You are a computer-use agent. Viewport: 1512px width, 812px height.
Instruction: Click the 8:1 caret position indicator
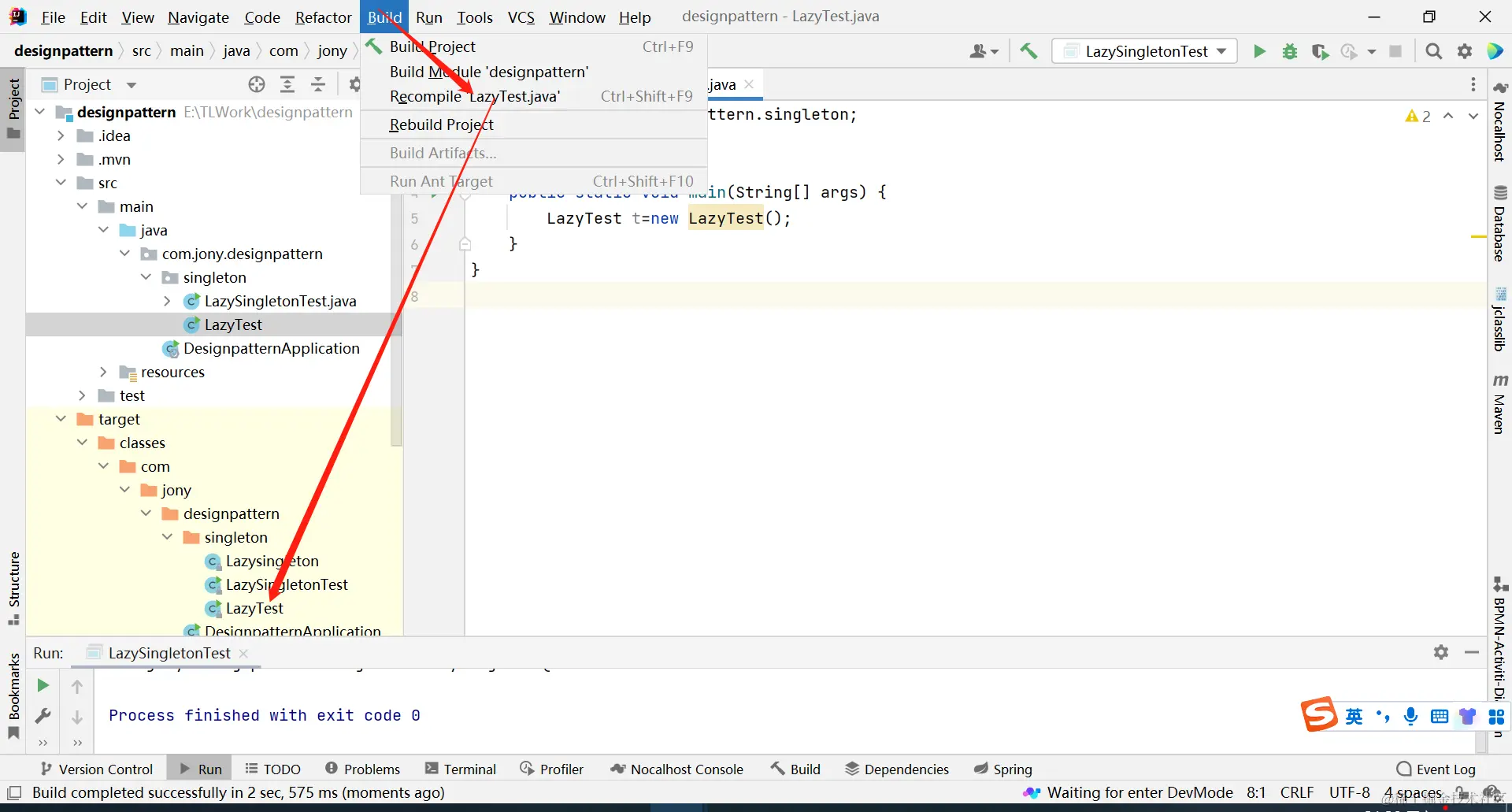[1256, 792]
